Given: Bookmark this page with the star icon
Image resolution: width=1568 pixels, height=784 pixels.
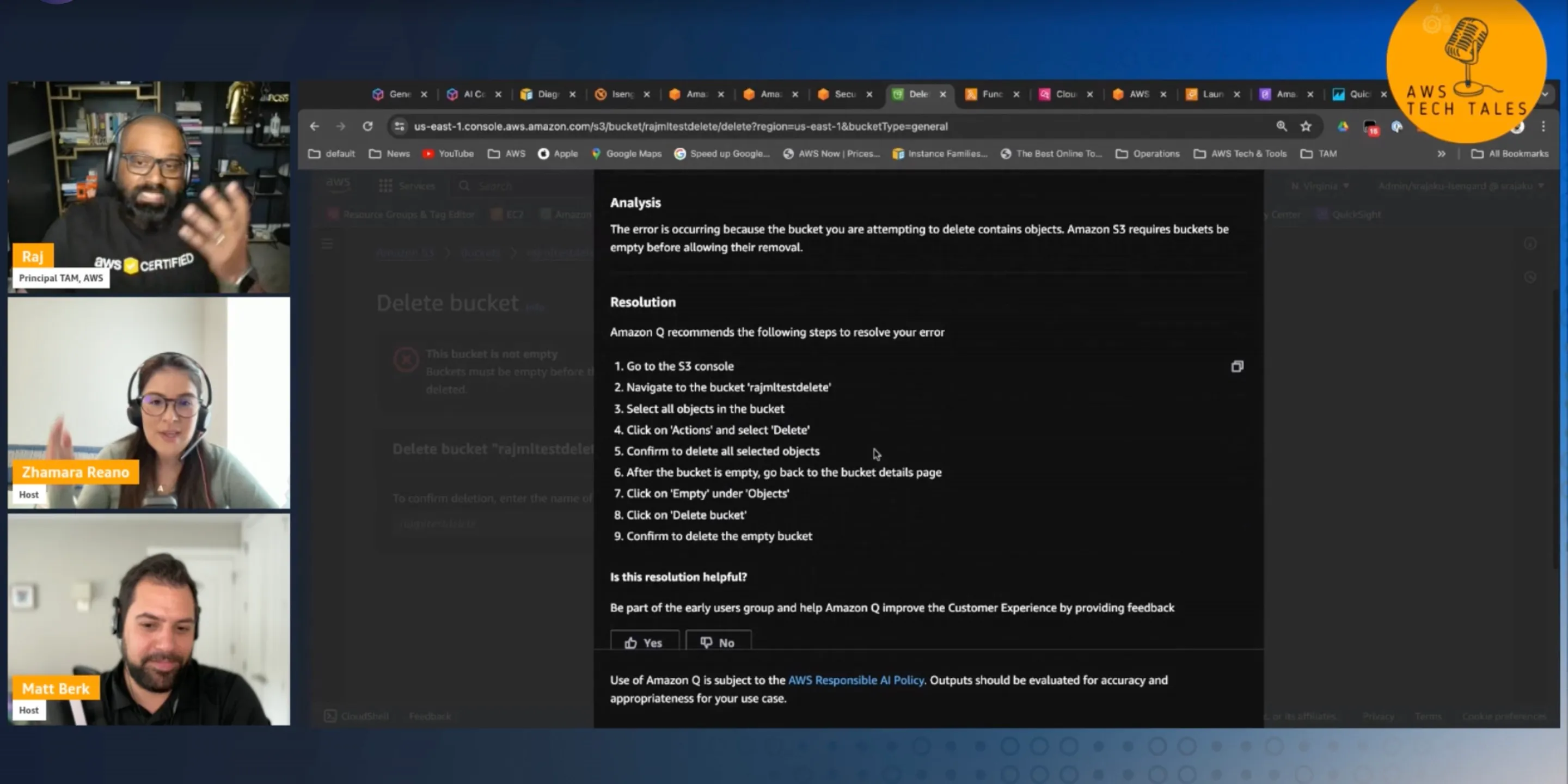Looking at the screenshot, I should [1306, 126].
